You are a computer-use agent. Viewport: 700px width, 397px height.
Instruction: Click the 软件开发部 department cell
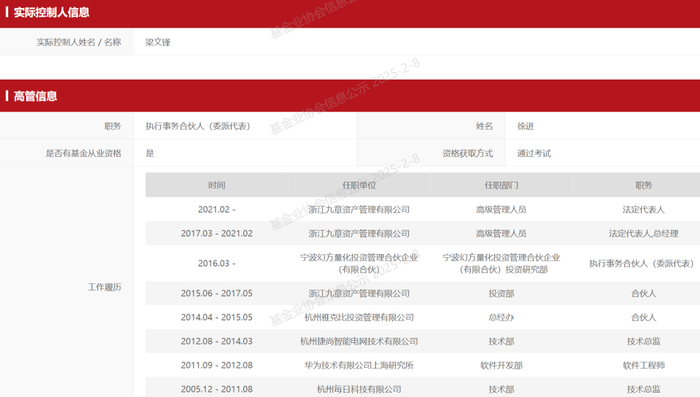[x=501, y=365]
